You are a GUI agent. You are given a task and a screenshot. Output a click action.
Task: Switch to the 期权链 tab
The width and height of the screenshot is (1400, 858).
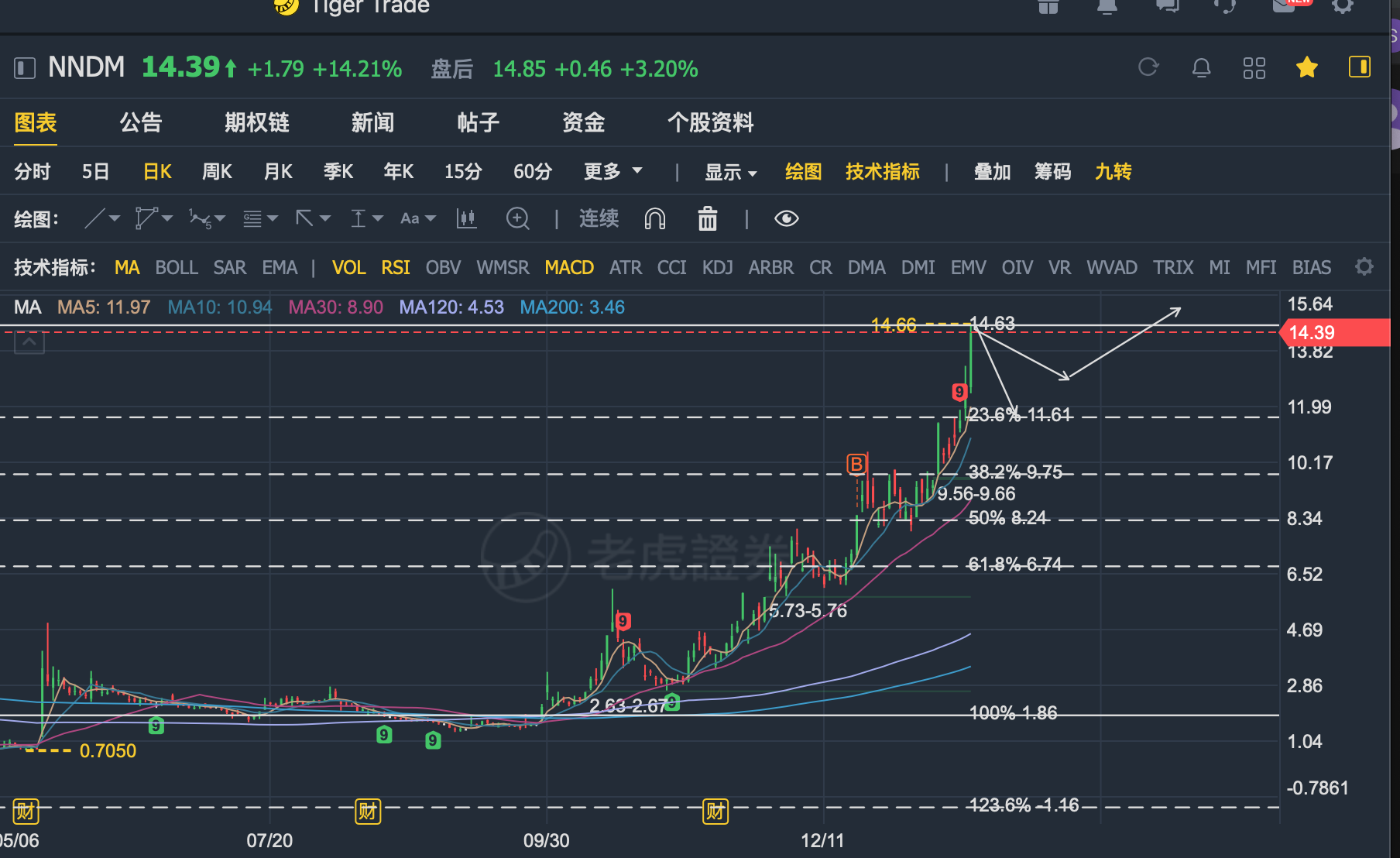[256, 122]
